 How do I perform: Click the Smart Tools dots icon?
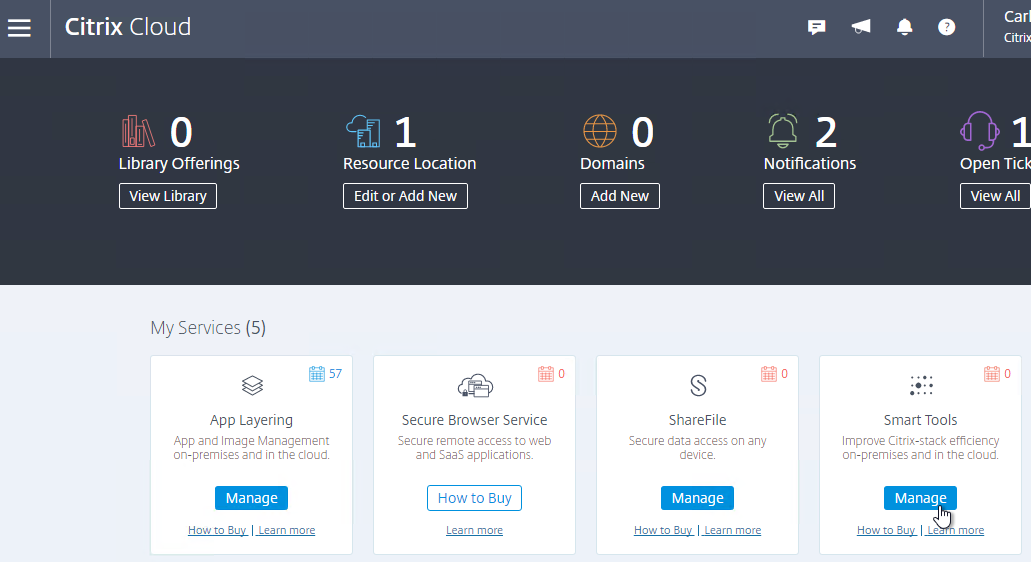point(921,385)
